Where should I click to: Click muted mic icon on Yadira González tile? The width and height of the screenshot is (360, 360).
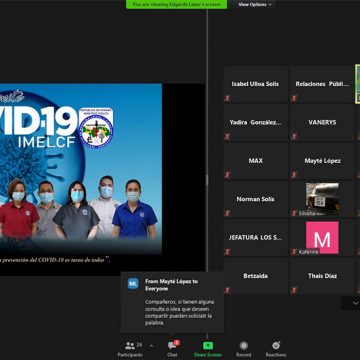[x=227, y=137]
